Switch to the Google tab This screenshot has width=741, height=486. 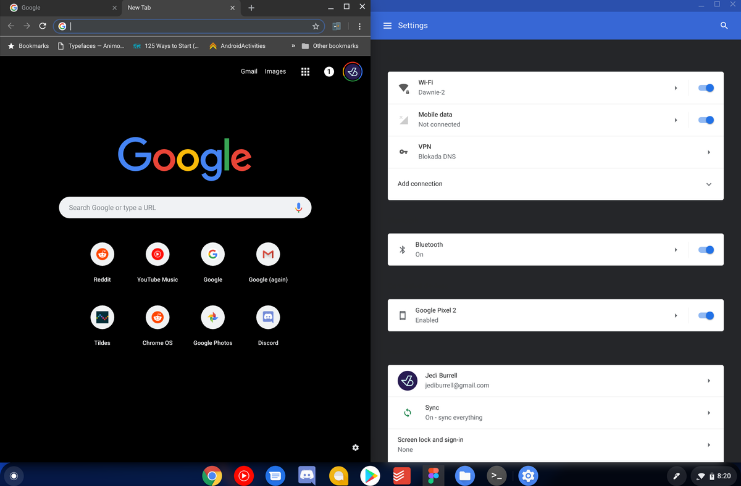[x=60, y=8]
